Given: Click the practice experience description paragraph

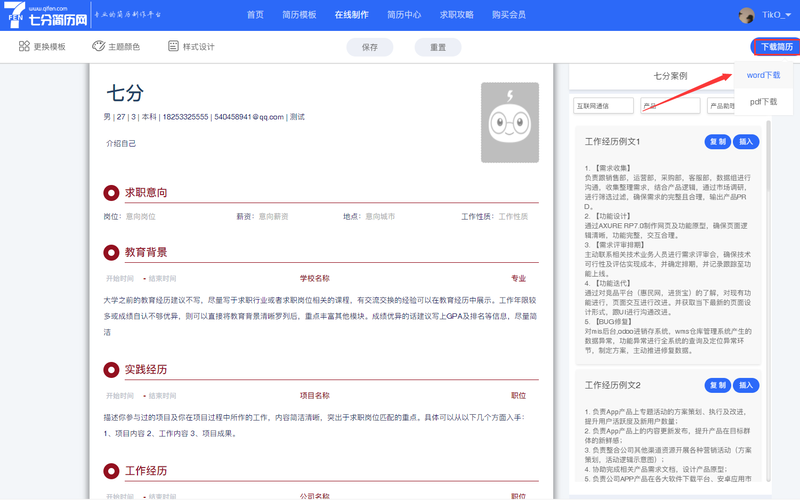Looking at the screenshot, I should (x=314, y=426).
